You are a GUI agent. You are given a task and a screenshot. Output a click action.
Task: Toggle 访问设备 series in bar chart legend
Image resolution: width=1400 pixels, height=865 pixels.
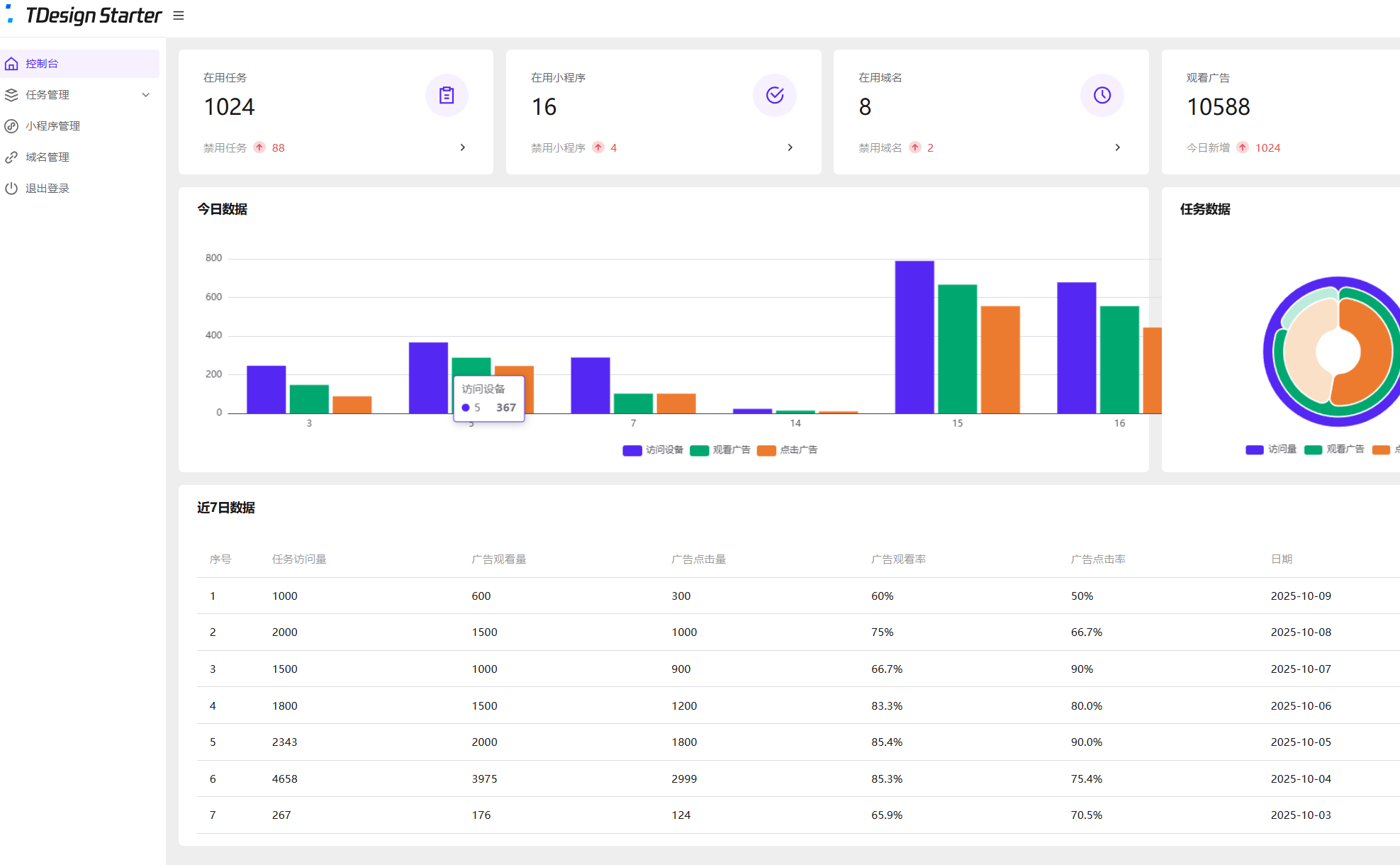[653, 450]
